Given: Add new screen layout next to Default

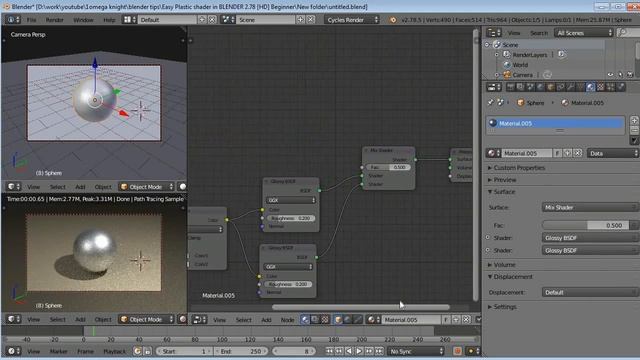Looking at the screenshot, I should pyautogui.click(x=202, y=20).
